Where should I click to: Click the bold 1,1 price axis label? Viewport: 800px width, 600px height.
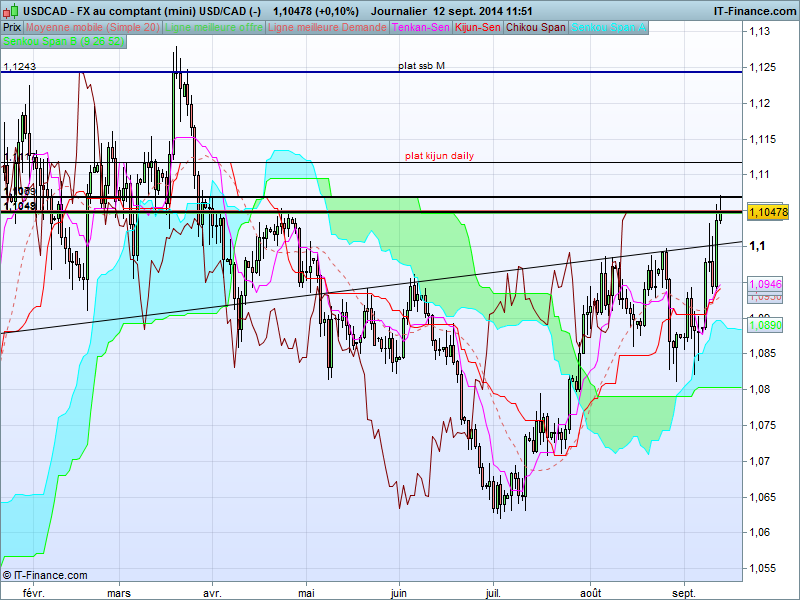tap(757, 246)
